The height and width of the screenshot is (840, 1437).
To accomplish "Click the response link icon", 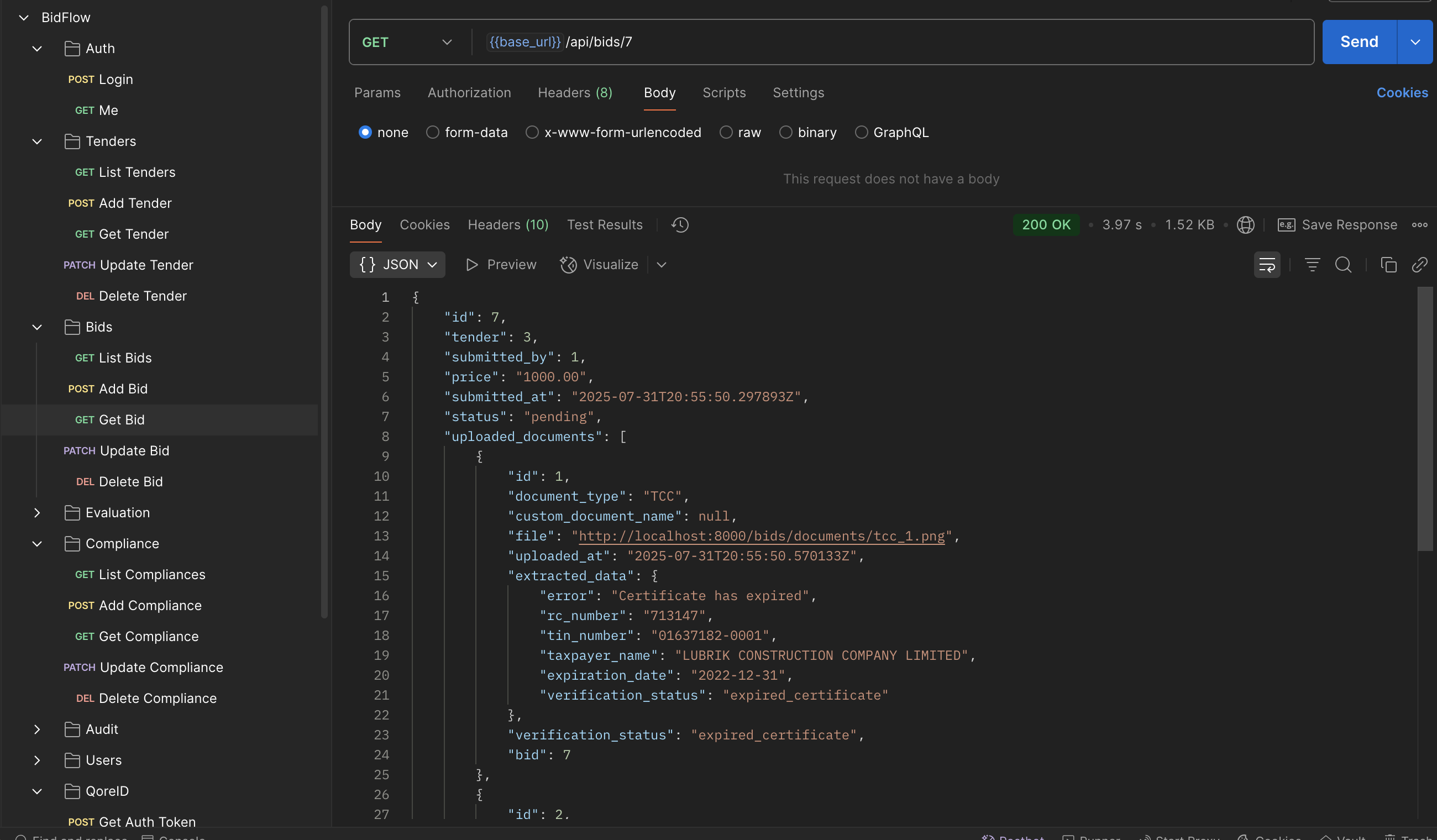I will pos(1419,265).
